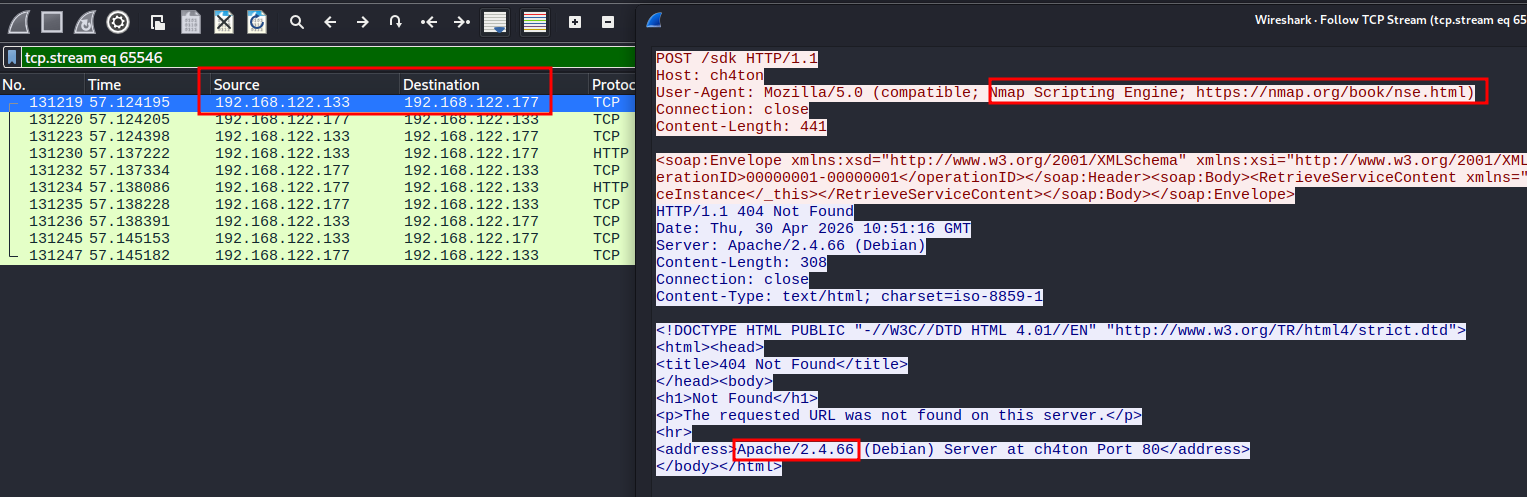Screen dimensions: 1527x497
Task: Select HTTP packet 131230
Action: [317, 153]
